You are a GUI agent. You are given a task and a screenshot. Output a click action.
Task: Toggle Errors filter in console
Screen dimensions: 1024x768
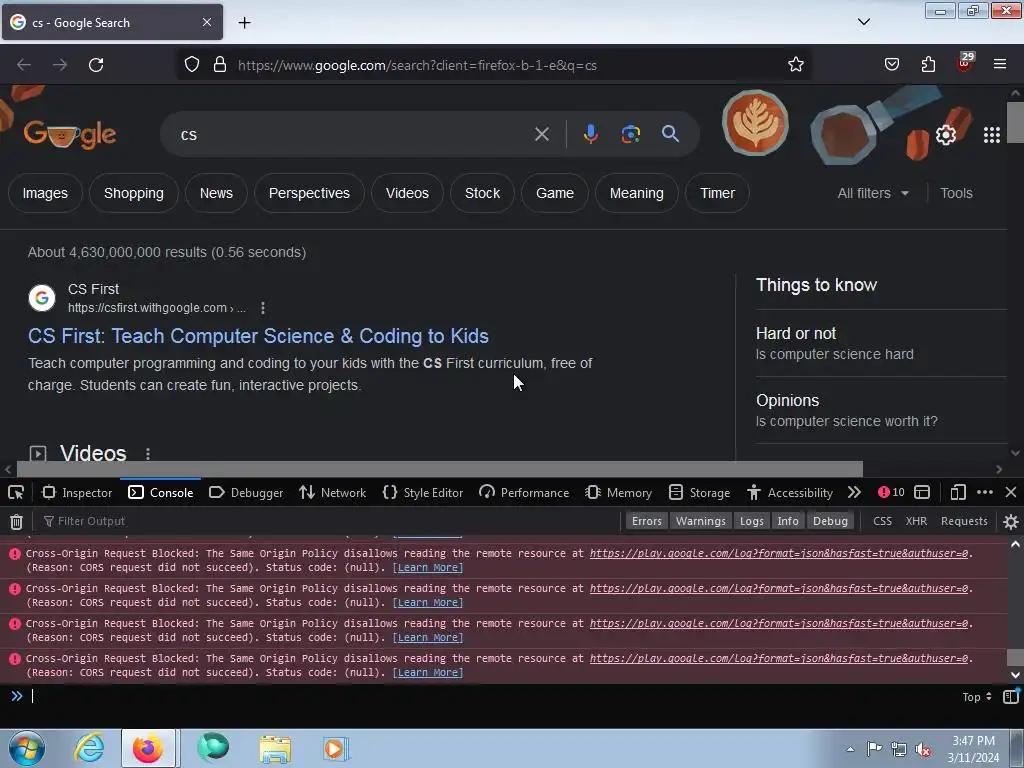coord(647,521)
